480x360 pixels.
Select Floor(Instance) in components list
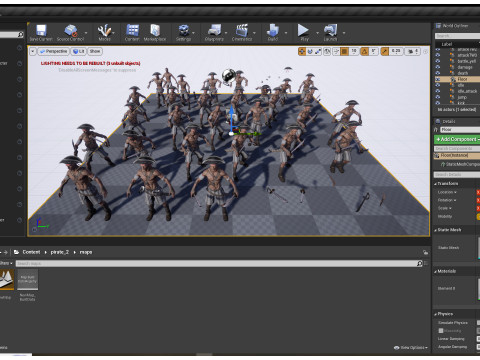tap(457, 156)
